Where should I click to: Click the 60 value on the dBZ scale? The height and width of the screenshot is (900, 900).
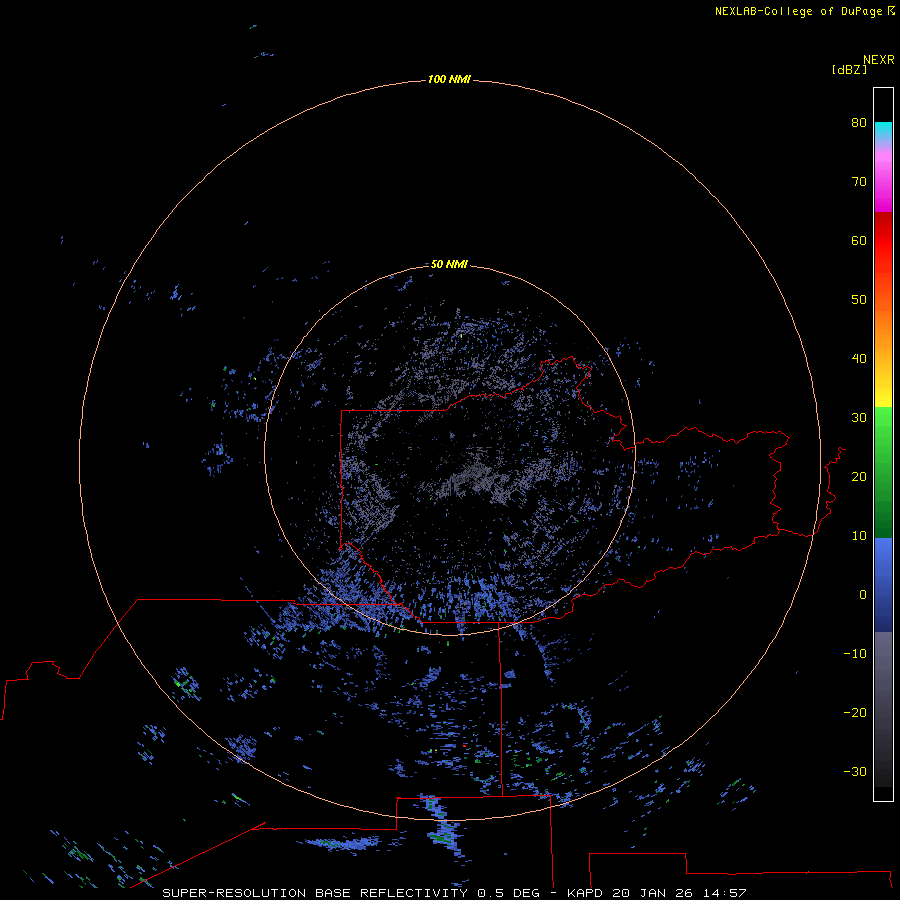click(x=859, y=240)
